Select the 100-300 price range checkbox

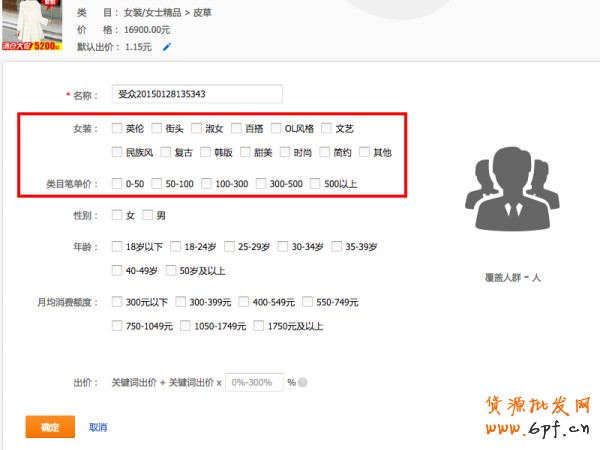207,184
